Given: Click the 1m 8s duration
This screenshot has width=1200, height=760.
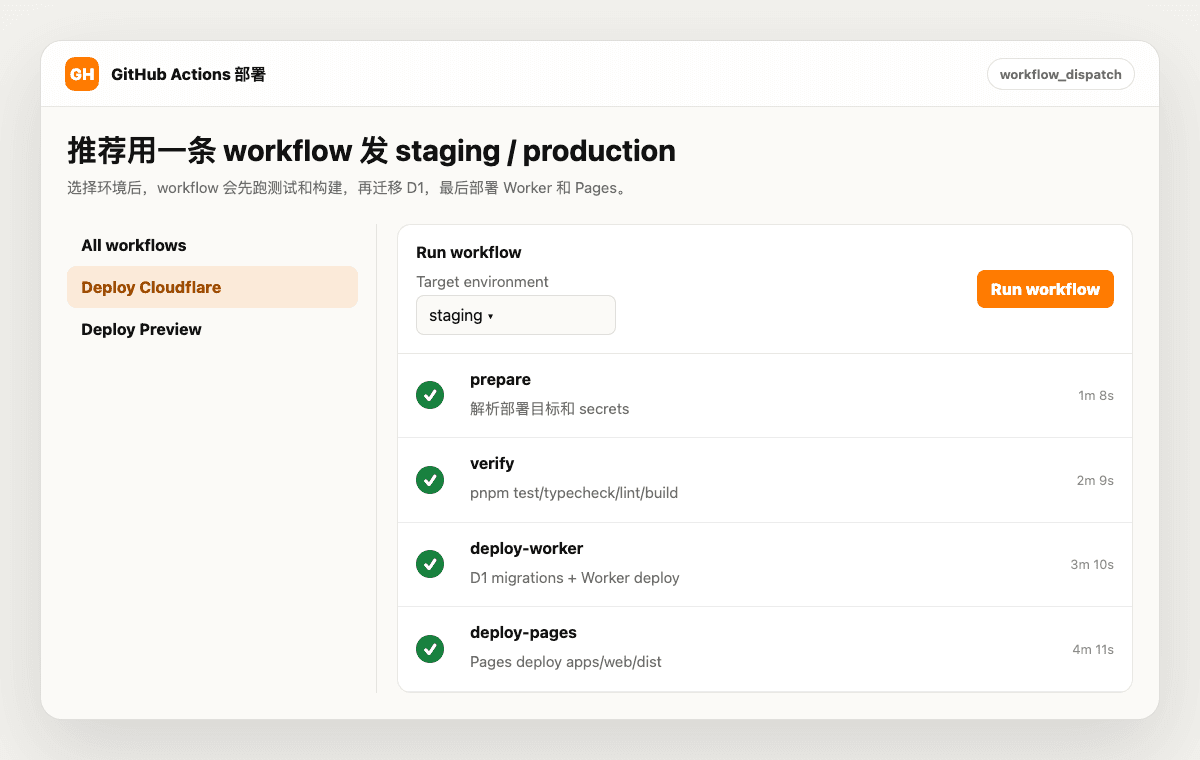Looking at the screenshot, I should click(1096, 396).
